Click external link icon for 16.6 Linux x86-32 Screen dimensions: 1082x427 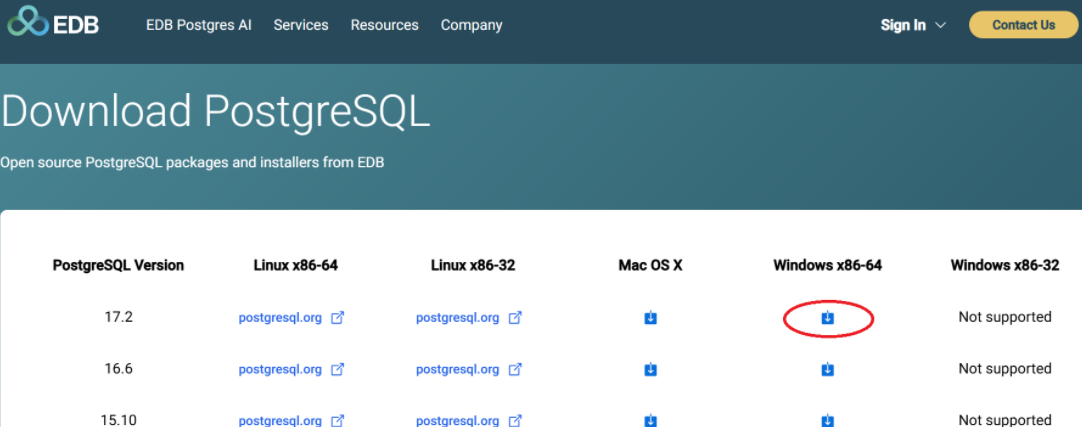point(515,370)
